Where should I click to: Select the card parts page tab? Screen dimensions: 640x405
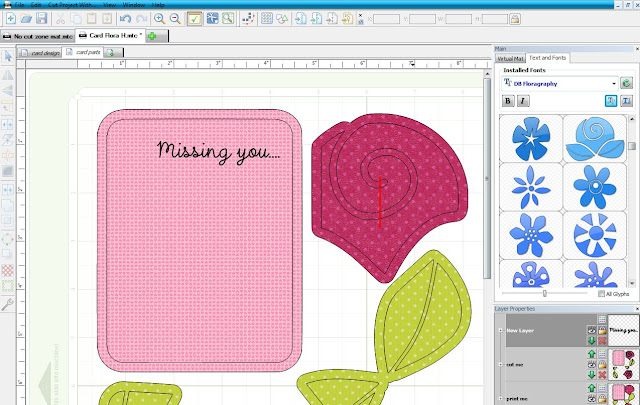click(x=83, y=52)
